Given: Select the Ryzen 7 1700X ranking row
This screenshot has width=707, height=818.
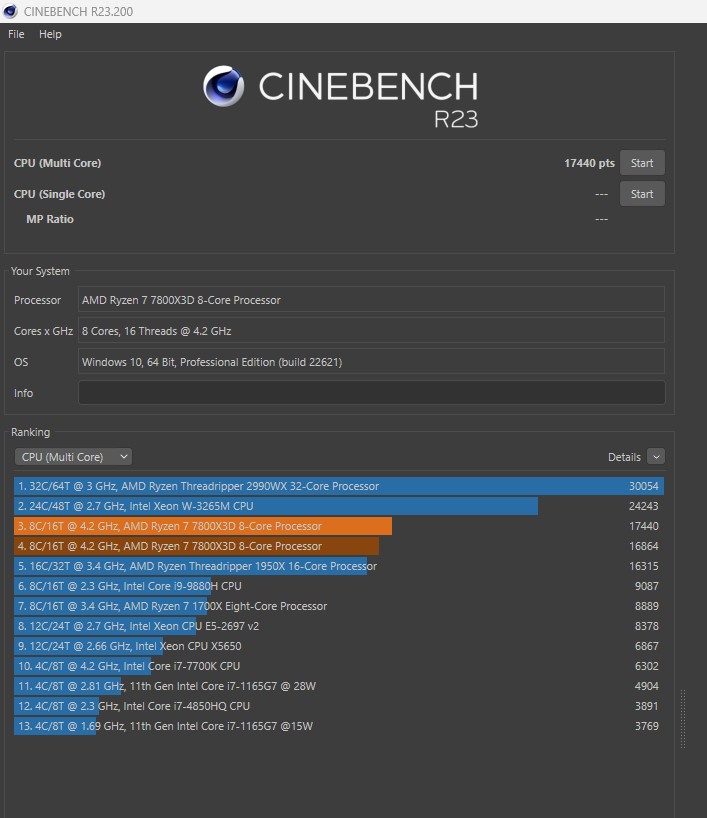Looking at the screenshot, I should pyautogui.click(x=339, y=606).
